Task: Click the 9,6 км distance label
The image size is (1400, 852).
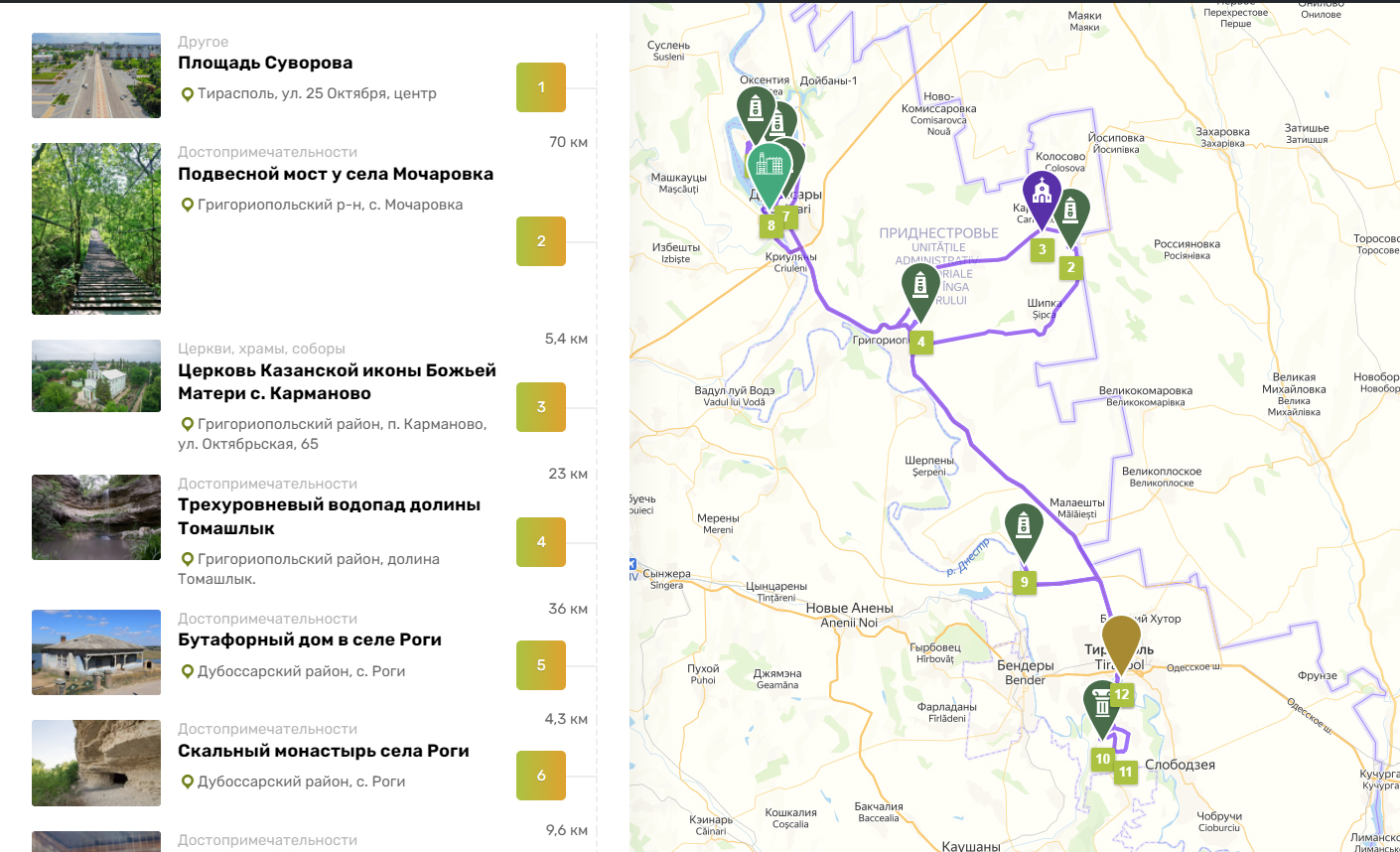Action: tap(566, 830)
